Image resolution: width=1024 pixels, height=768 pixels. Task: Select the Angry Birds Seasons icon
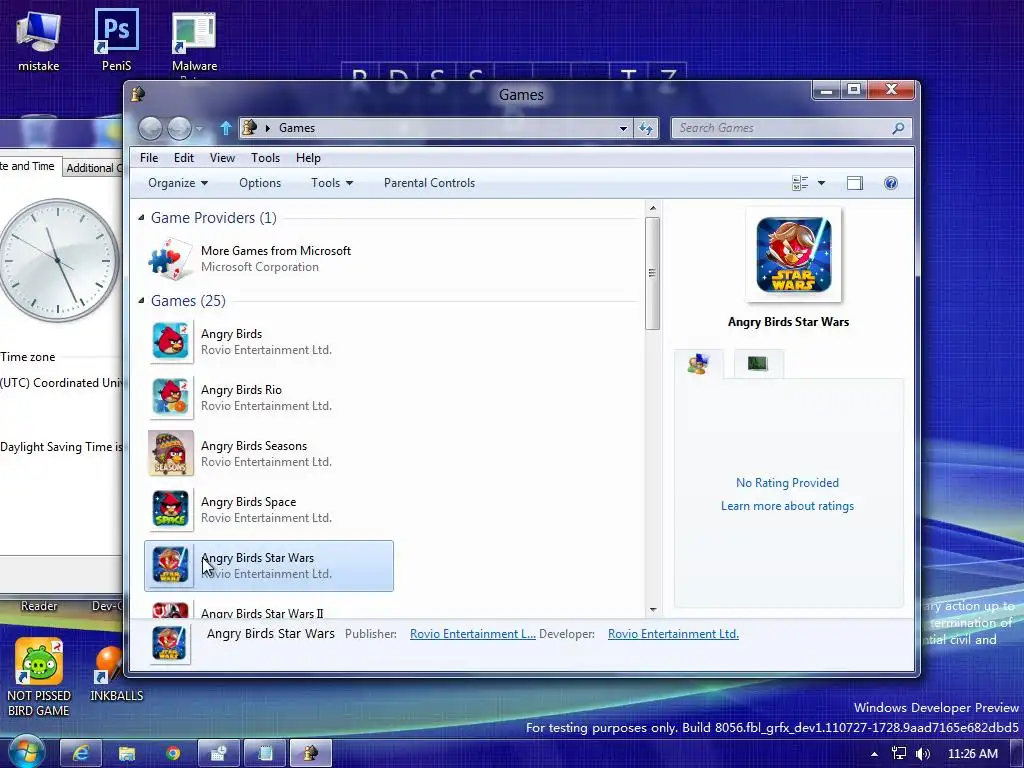click(170, 453)
